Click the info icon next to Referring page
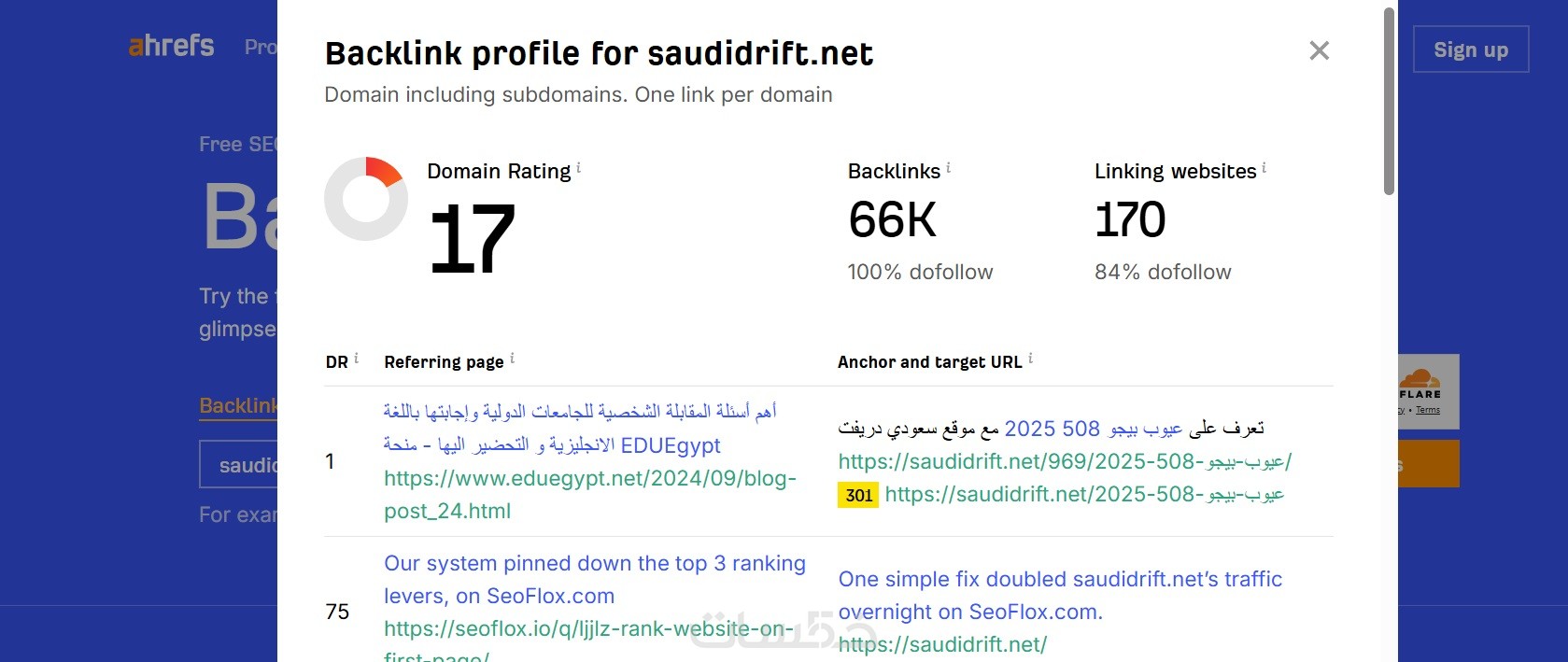The width and height of the screenshot is (1568, 662). pyautogui.click(x=512, y=359)
